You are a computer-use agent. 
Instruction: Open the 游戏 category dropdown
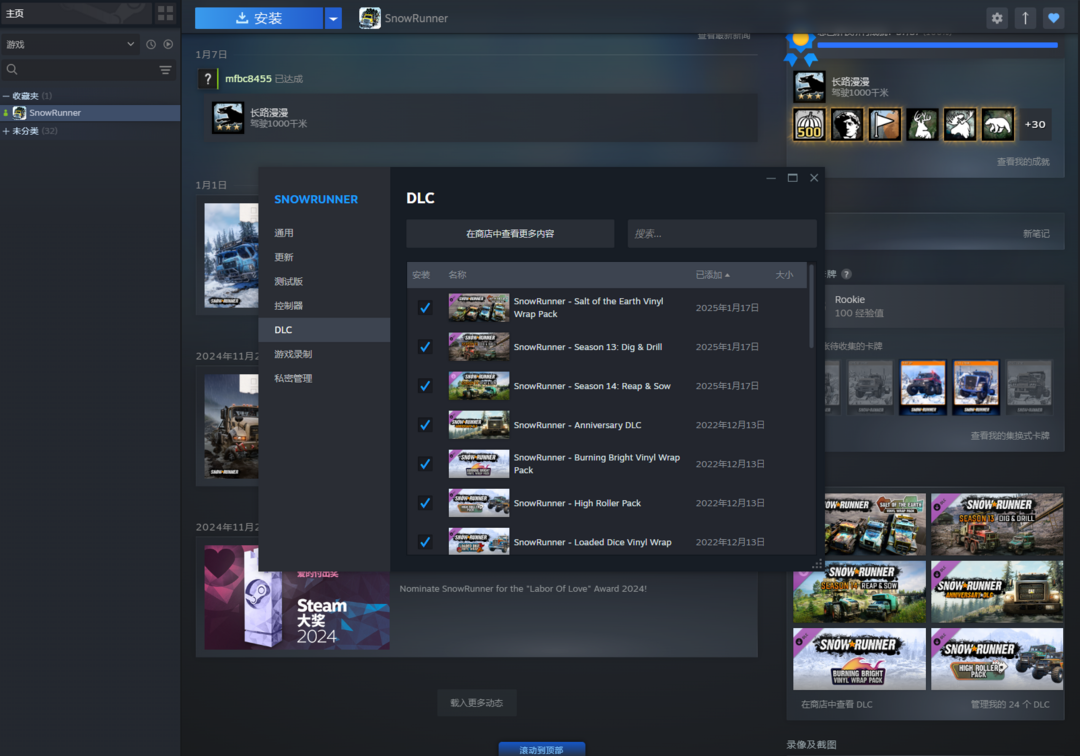pos(70,44)
